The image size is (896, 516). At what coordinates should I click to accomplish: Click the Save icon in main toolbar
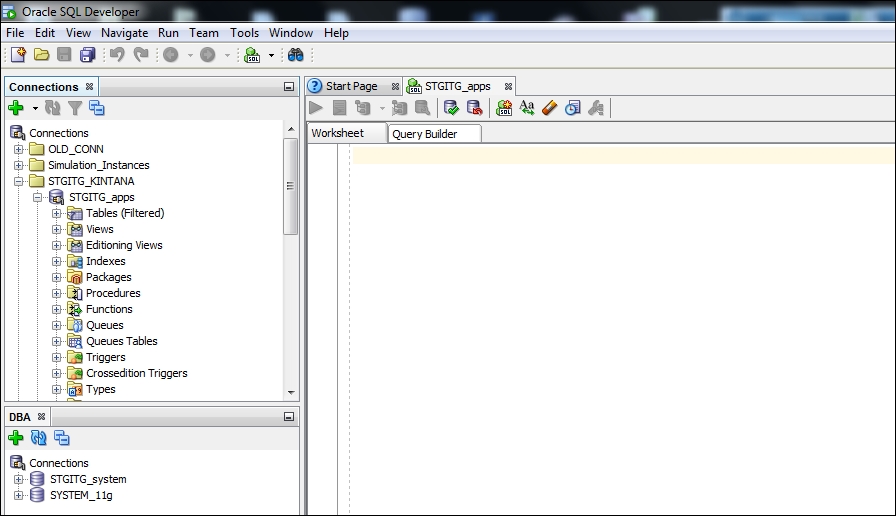pos(64,55)
